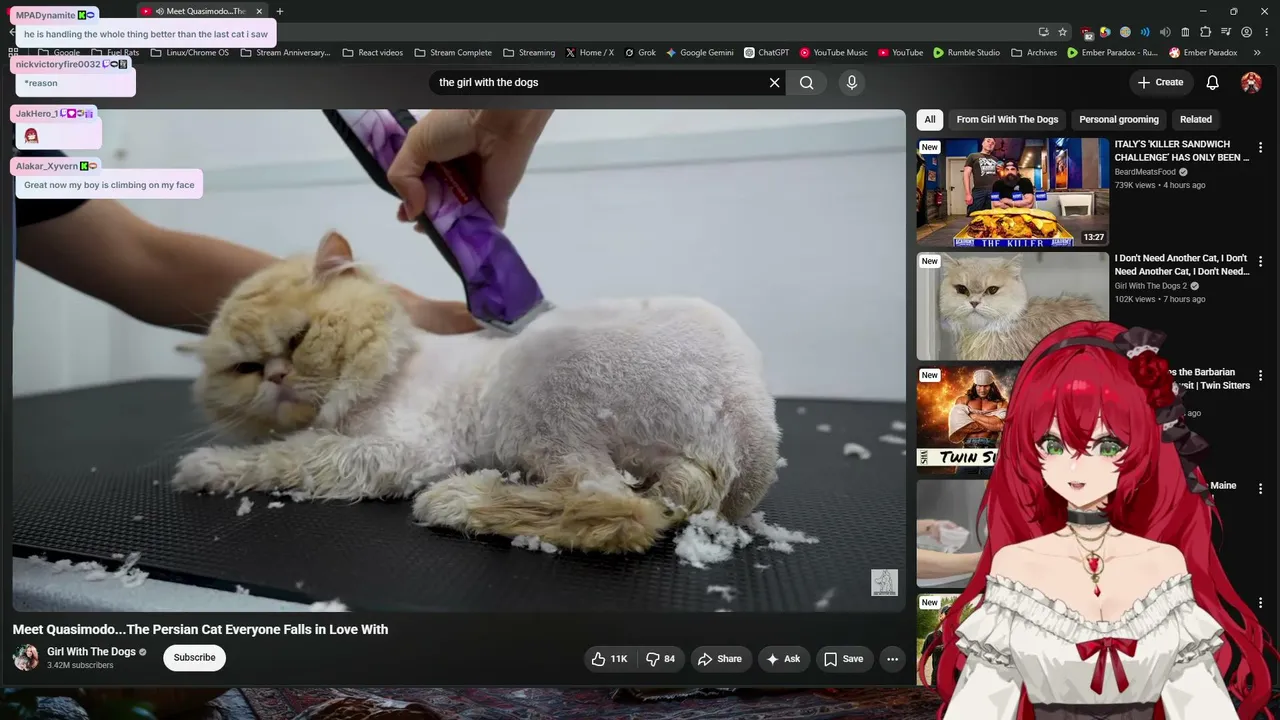Save the video to a playlist
1280x720 pixels.
click(843, 659)
